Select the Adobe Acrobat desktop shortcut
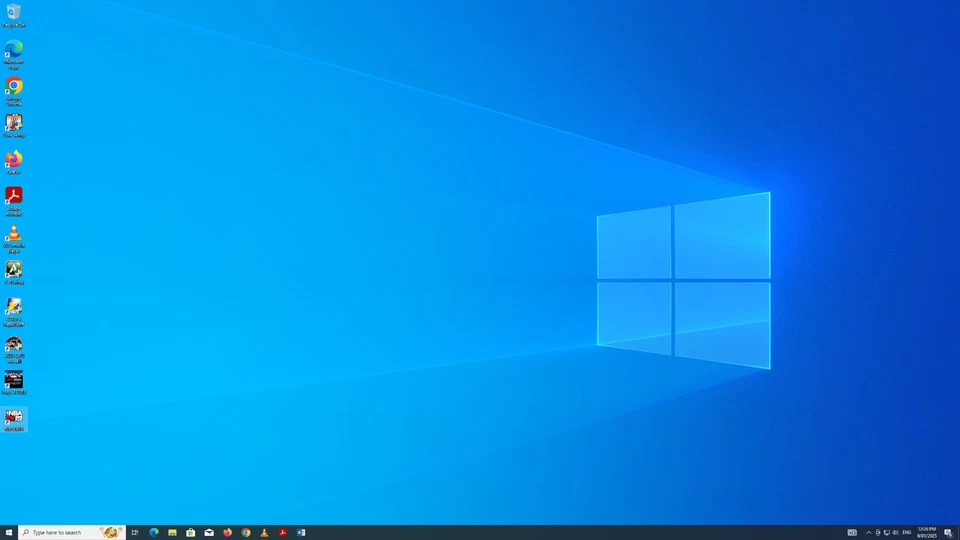The image size is (960, 540). [x=14, y=197]
